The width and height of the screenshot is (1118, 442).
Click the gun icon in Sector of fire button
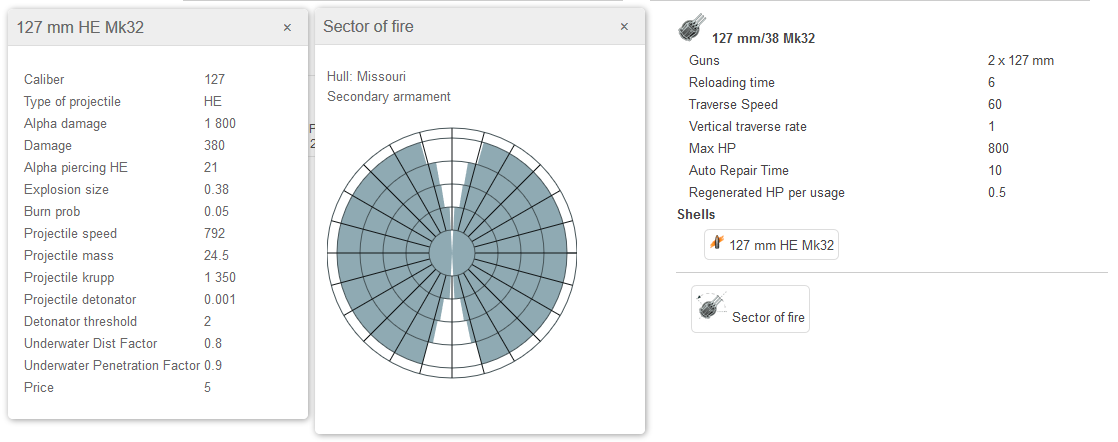coord(711,306)
